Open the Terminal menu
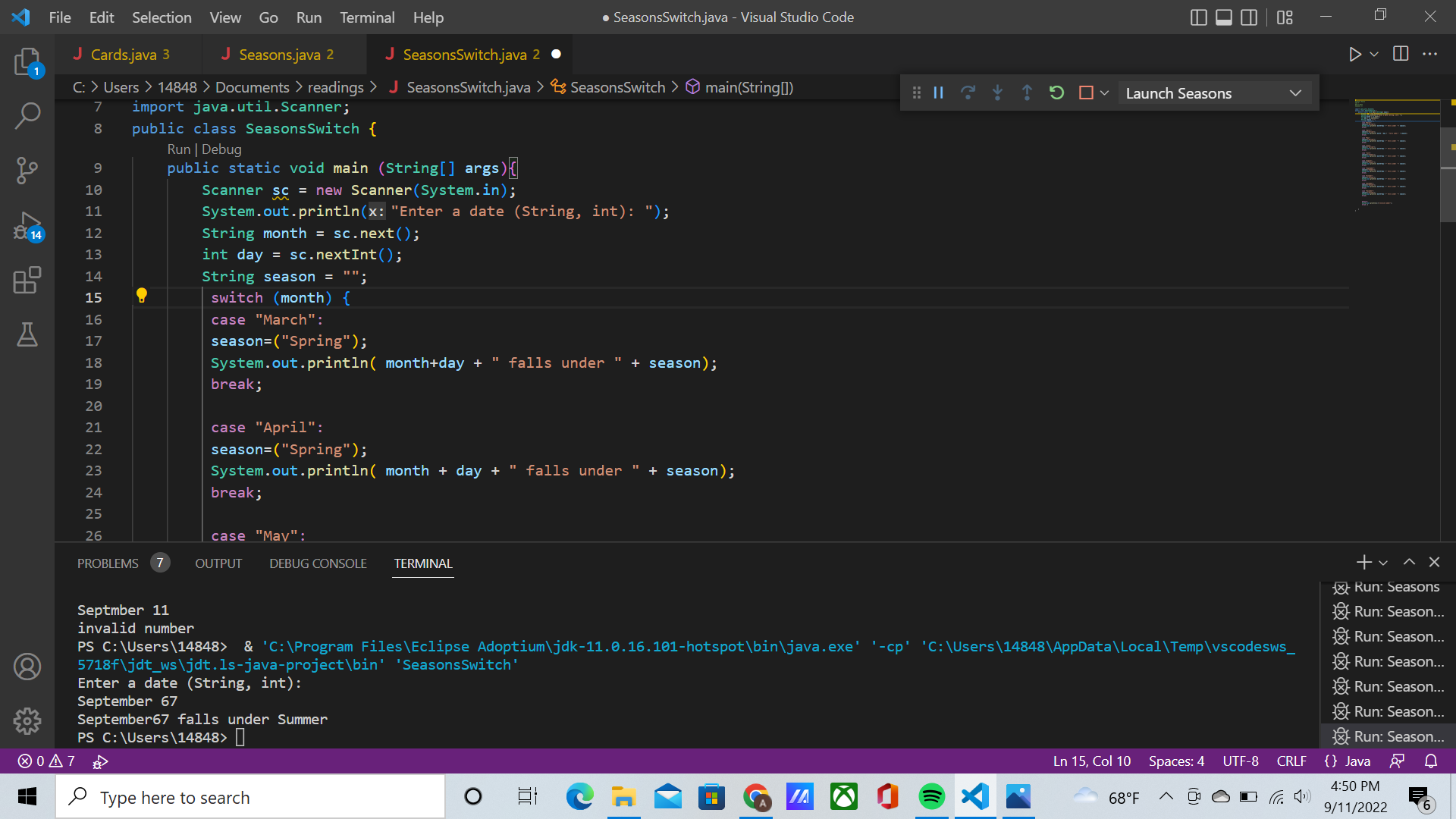 pyautogui.click(x=366, y=17)
